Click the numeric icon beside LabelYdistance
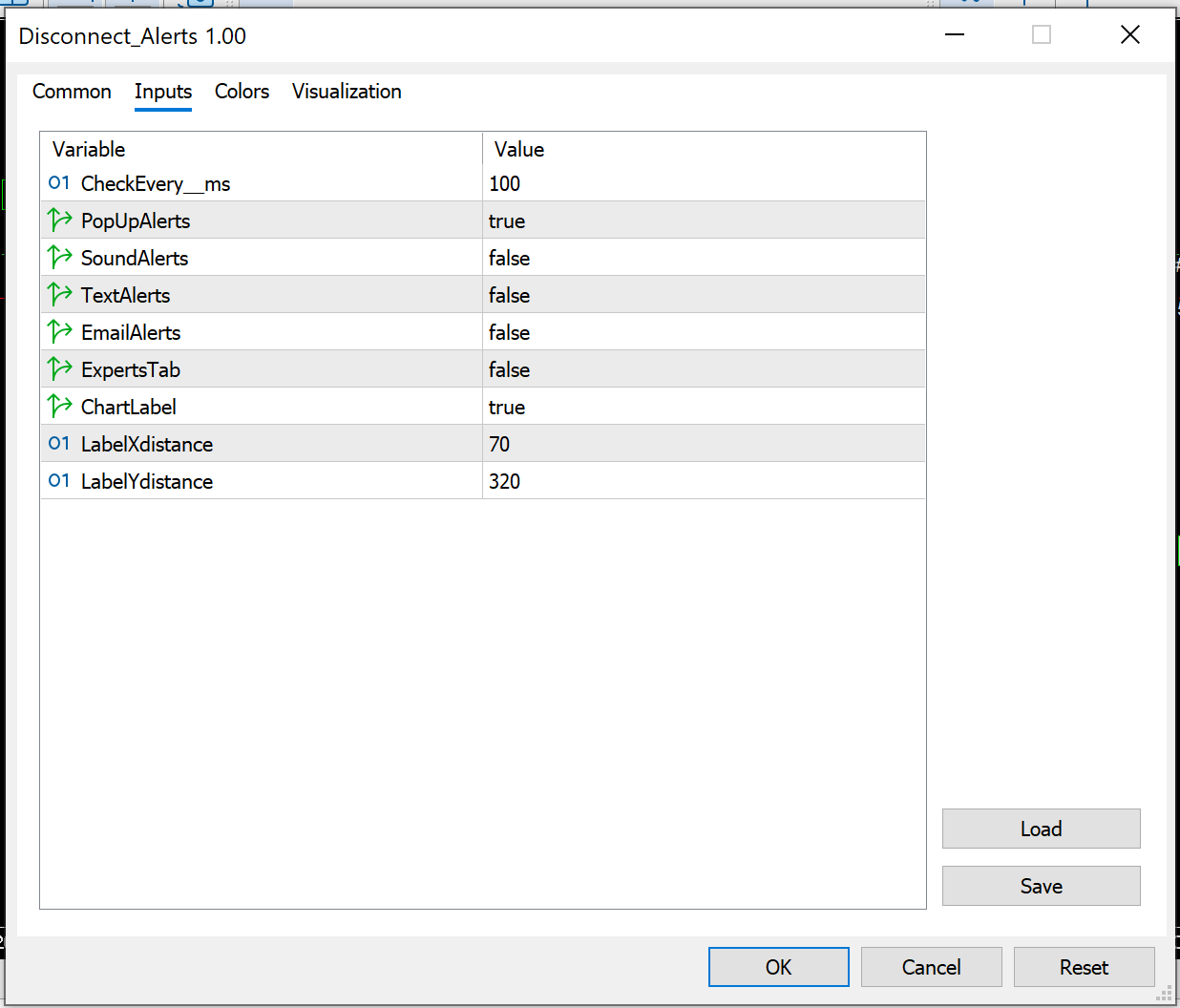1180x1008 pixels. pos(58,480)
